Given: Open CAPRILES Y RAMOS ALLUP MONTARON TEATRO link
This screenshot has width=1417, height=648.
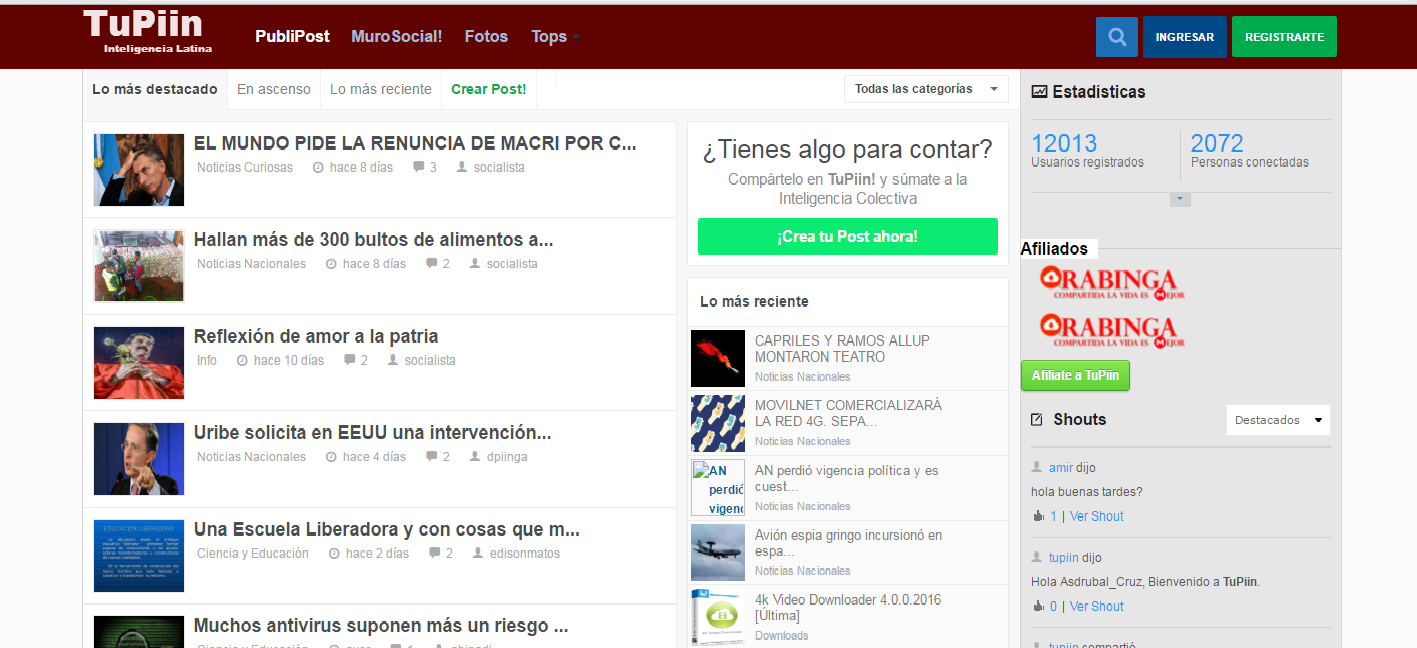Looking at the screenshot, I should pyautogui.click(x=842, y=348).
